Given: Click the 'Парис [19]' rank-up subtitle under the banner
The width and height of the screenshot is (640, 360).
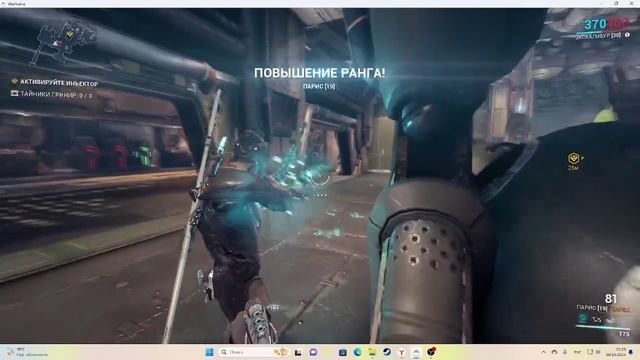Looking at the screenshot, I should (319, 87).
